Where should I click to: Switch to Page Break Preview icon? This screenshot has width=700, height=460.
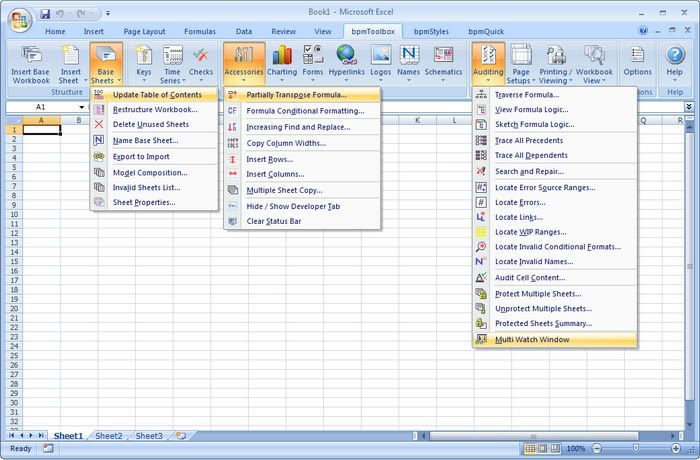tap(555, 448)
